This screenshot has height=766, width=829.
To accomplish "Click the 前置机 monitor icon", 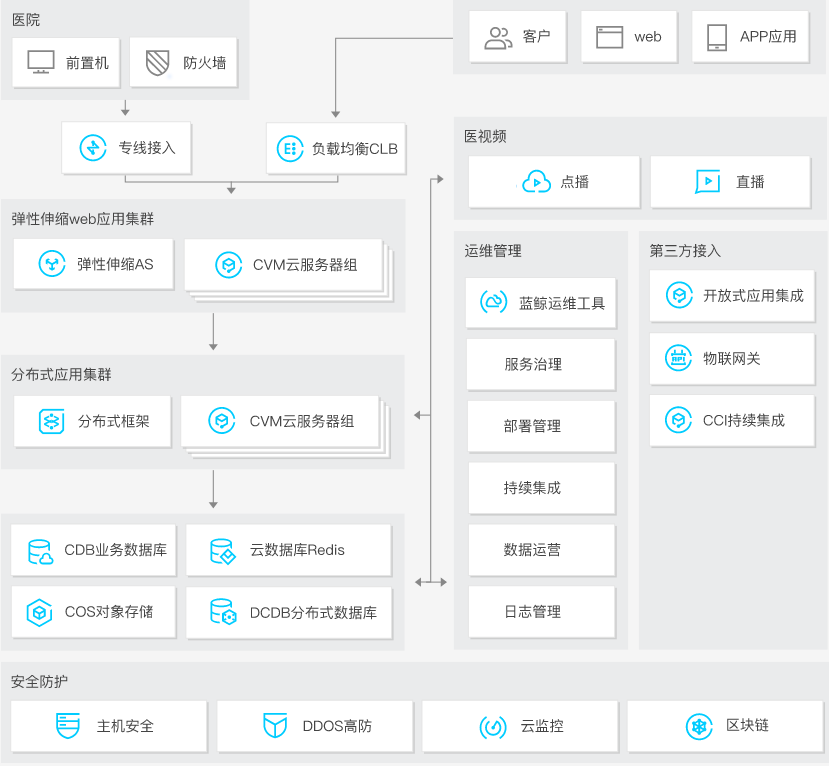I will click(x=41, y=63).
